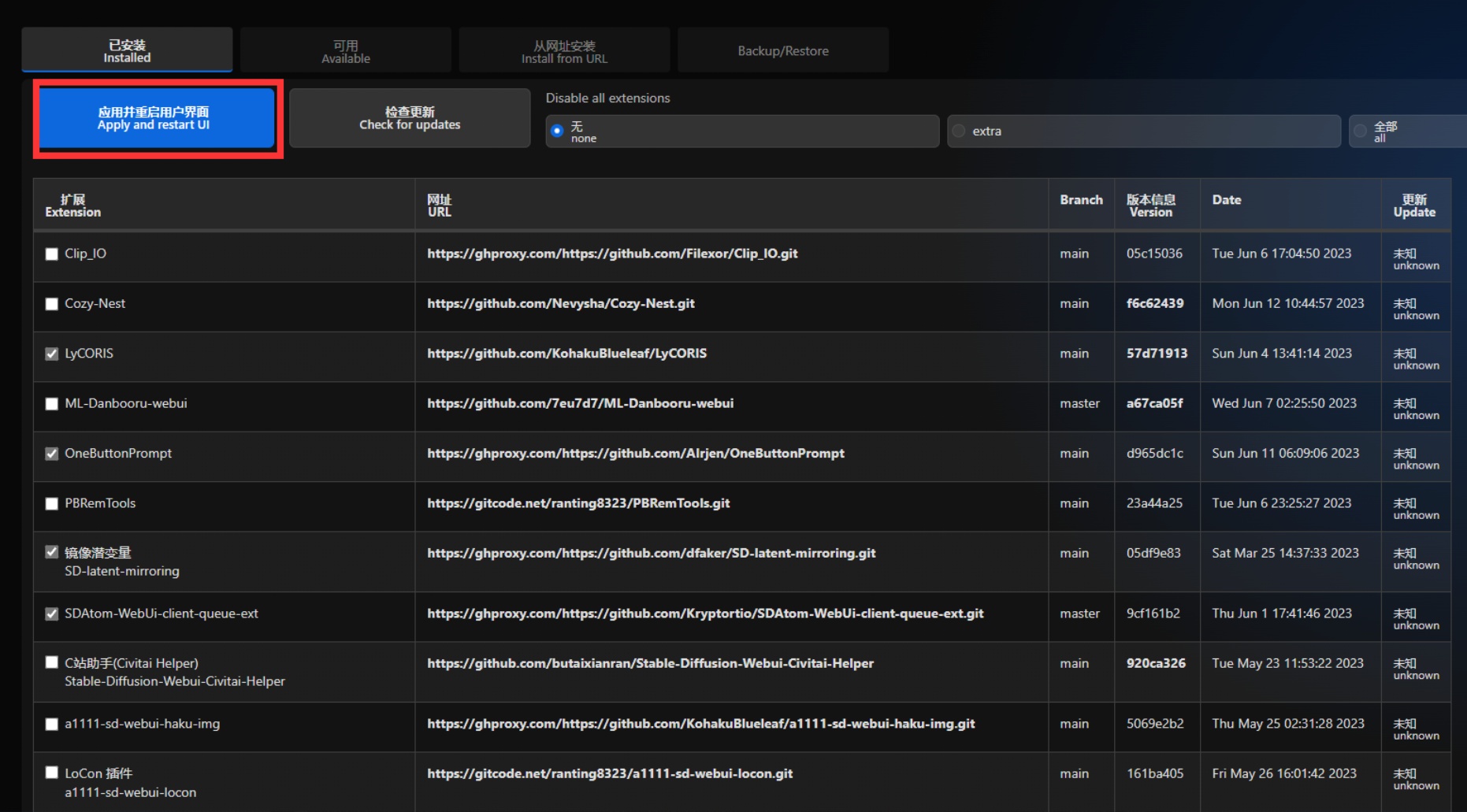The height and width of the screenshot is (812, 1467).
Task: Select 'all' disable extensions radio option
Action: tap(1361, 131)
